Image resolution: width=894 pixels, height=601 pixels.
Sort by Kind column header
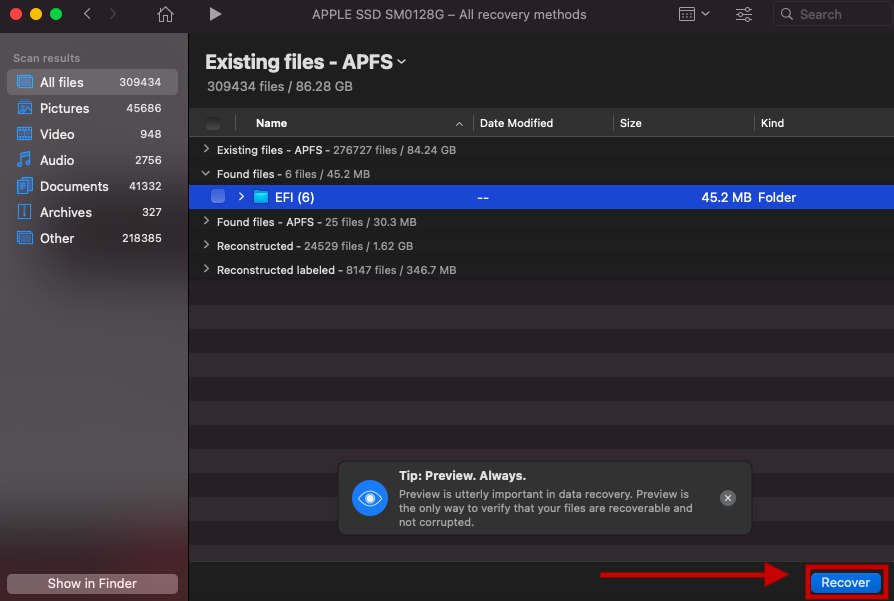coord(772,123)
